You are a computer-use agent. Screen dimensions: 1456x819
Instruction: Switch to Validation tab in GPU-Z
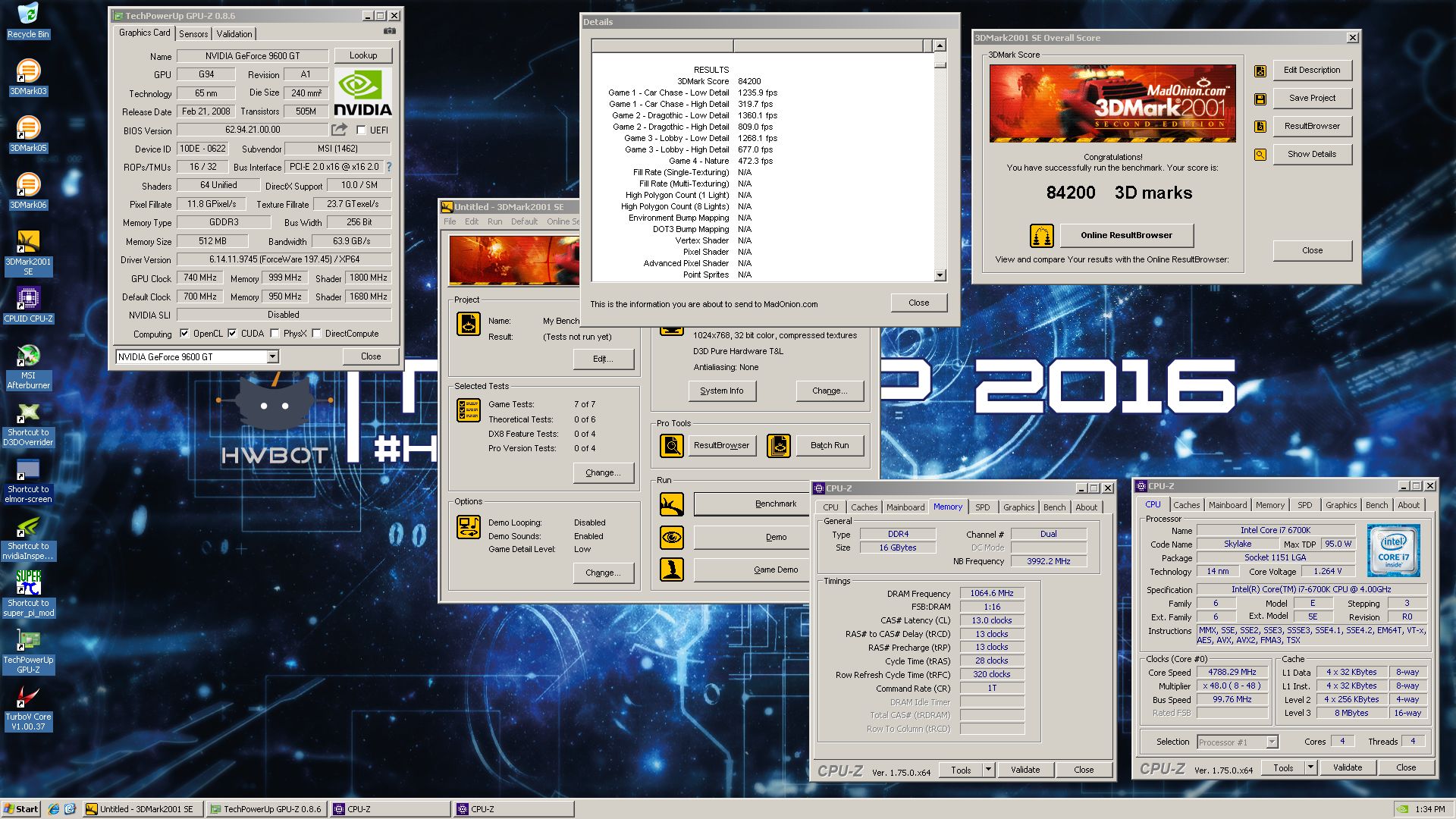(x=234, y=34)
